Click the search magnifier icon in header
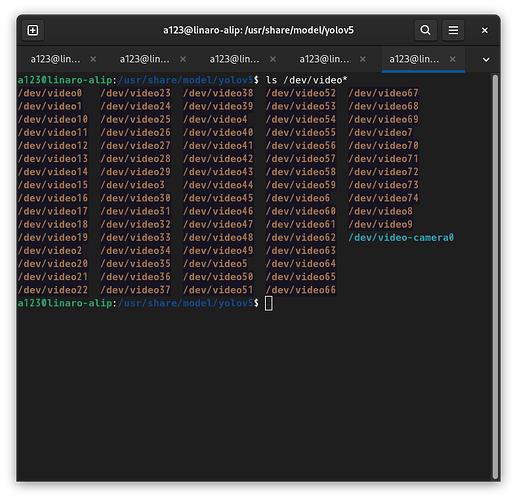Screen dimensions: 517x500 click(x=425, y=30)
